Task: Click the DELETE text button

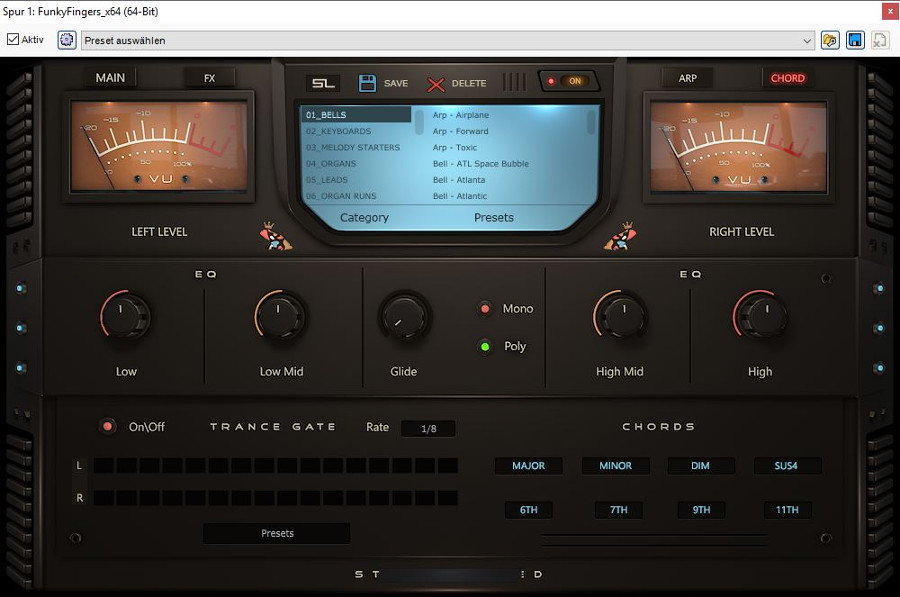Action: tap(469, 83)
